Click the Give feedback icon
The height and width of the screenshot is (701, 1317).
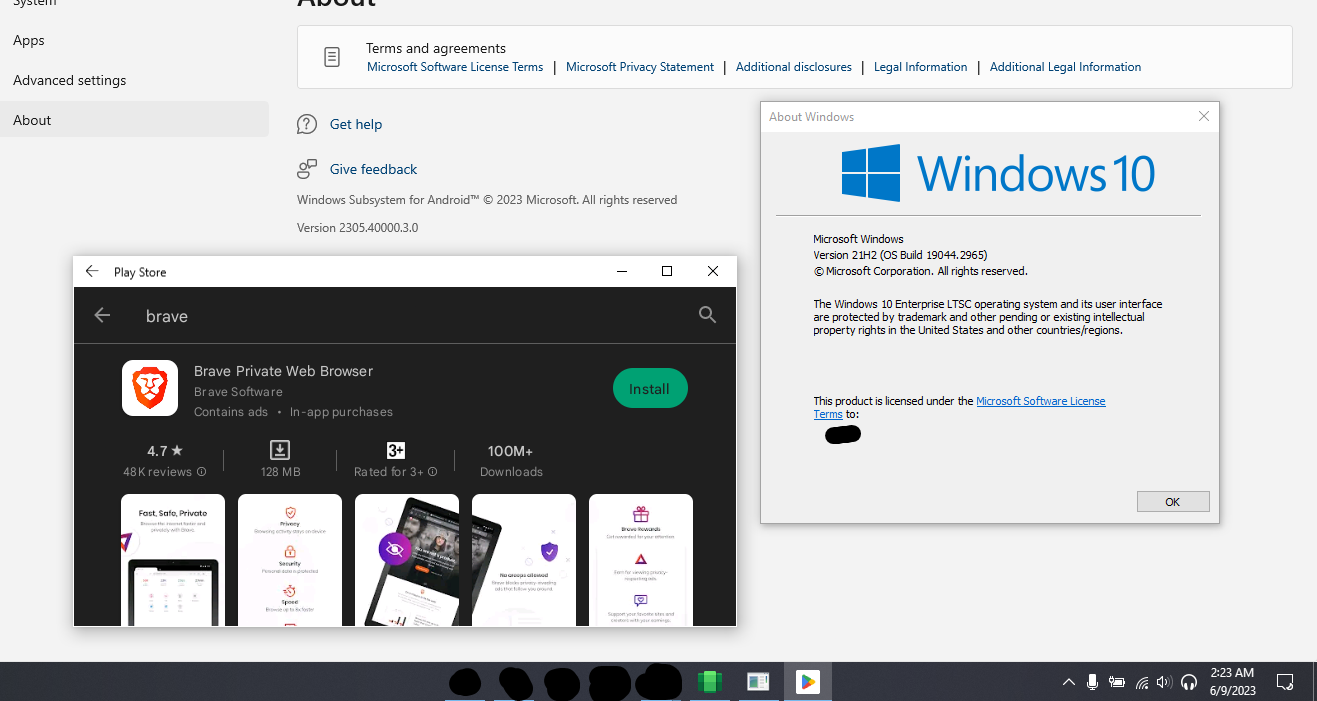pyautogui.click(x=306, y=168)
